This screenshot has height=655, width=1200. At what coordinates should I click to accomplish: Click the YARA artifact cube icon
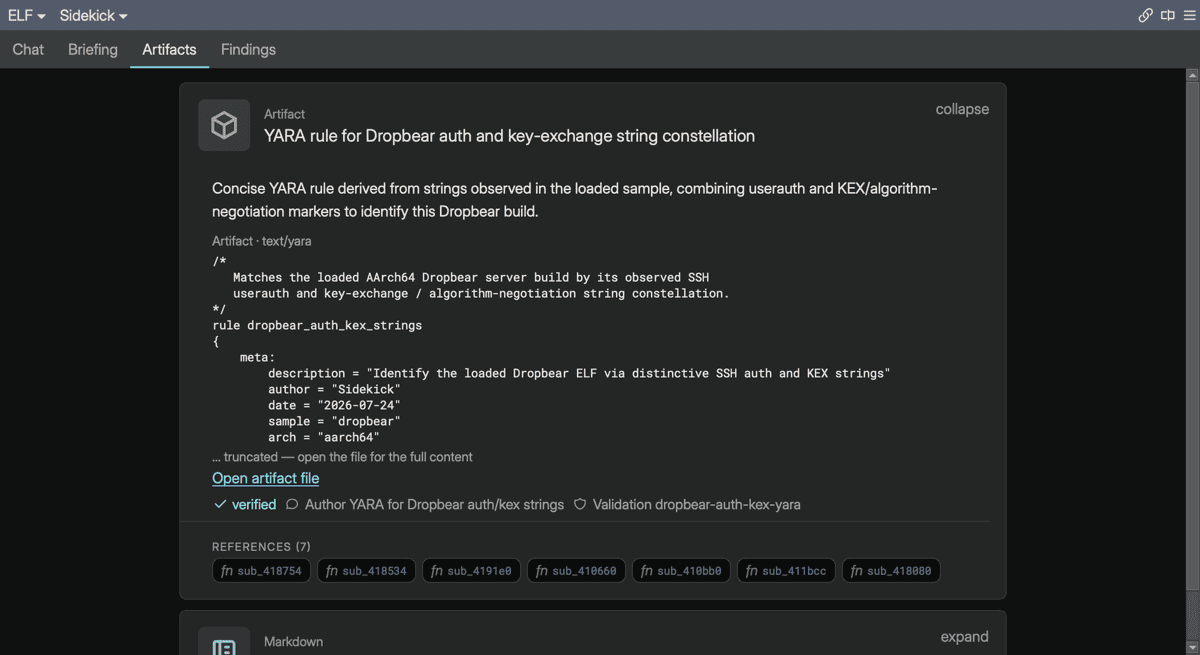tap(224, 125)
